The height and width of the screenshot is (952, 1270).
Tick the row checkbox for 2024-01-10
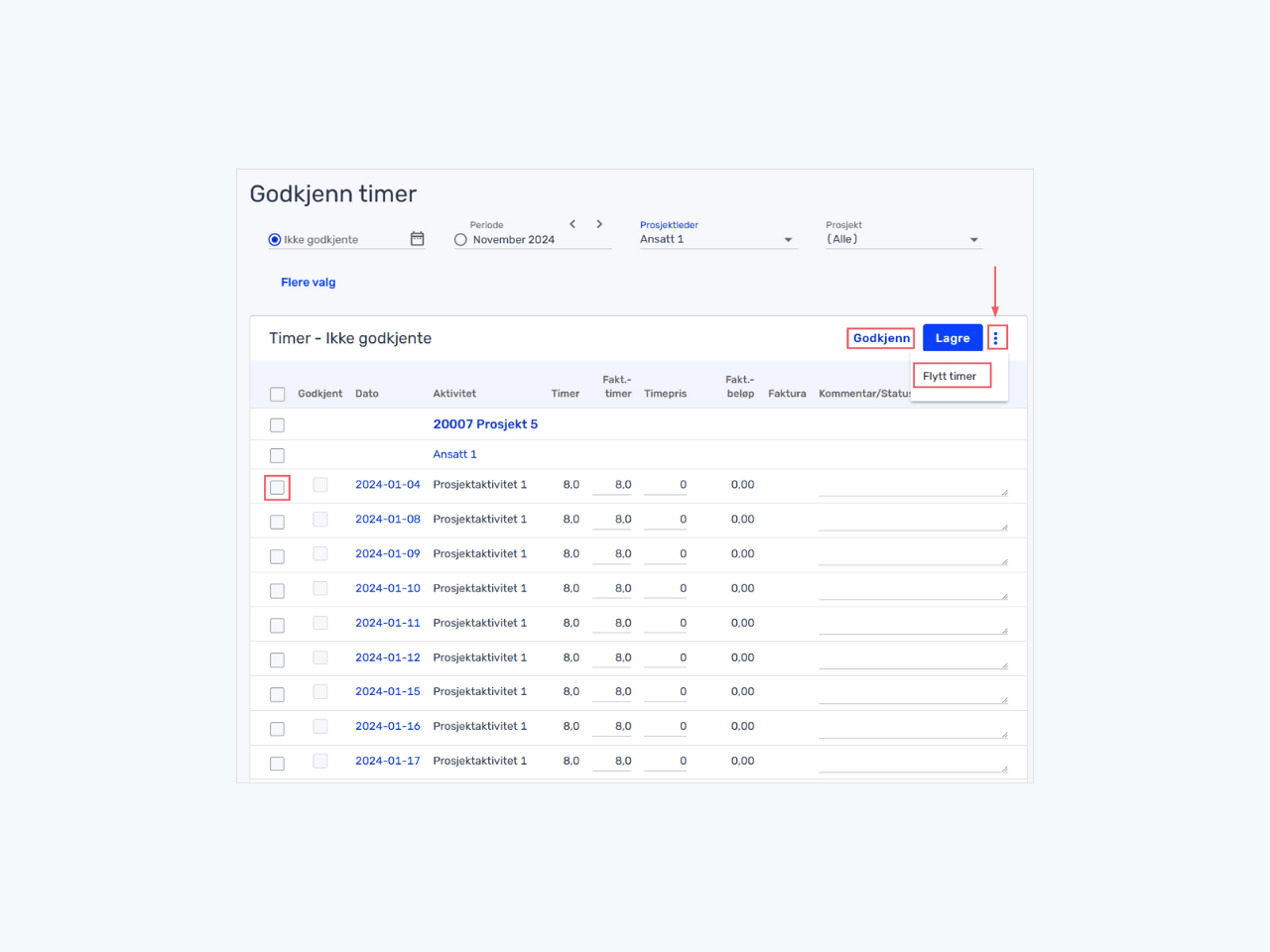[277, 590]
